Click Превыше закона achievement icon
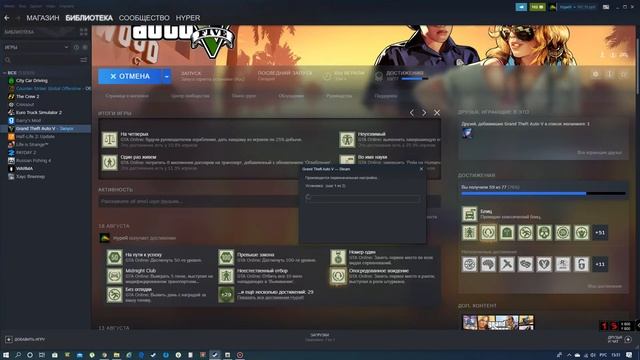The image size is (640, 360). (x=226, y=258)
